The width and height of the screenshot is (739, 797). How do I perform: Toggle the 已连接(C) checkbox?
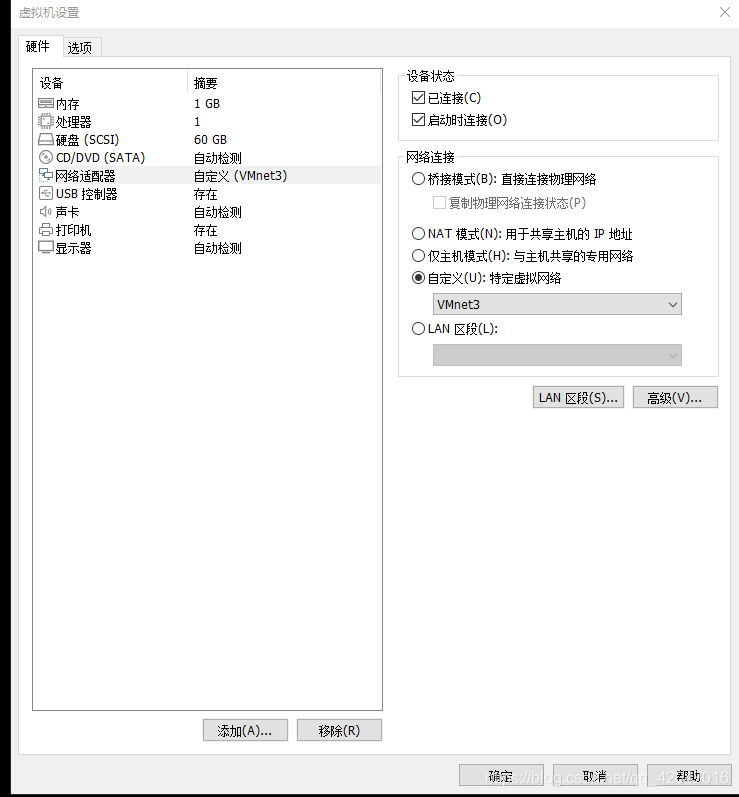pos(418,97)
